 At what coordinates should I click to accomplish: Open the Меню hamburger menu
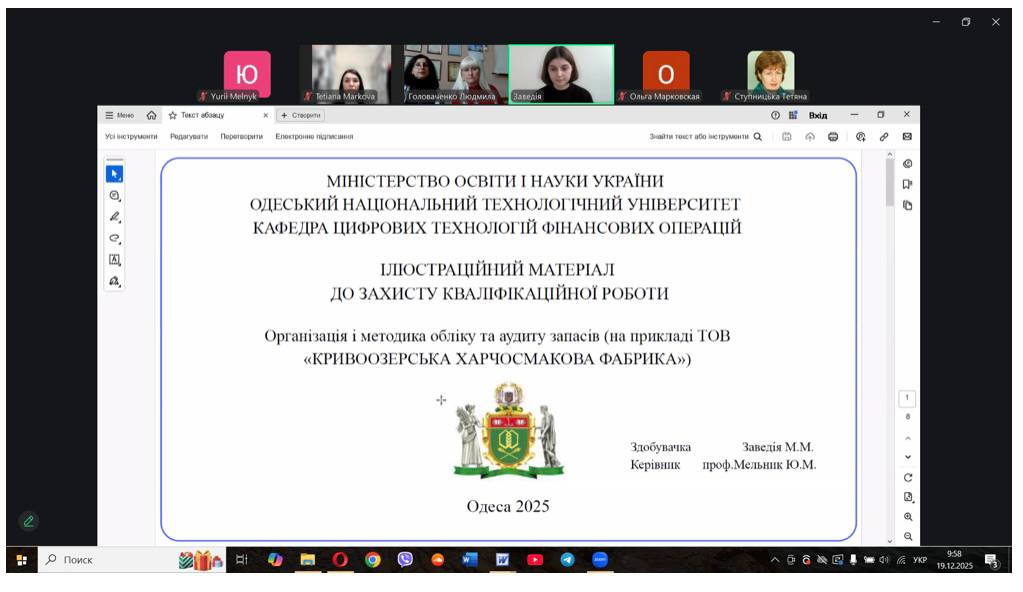(119, 115)
